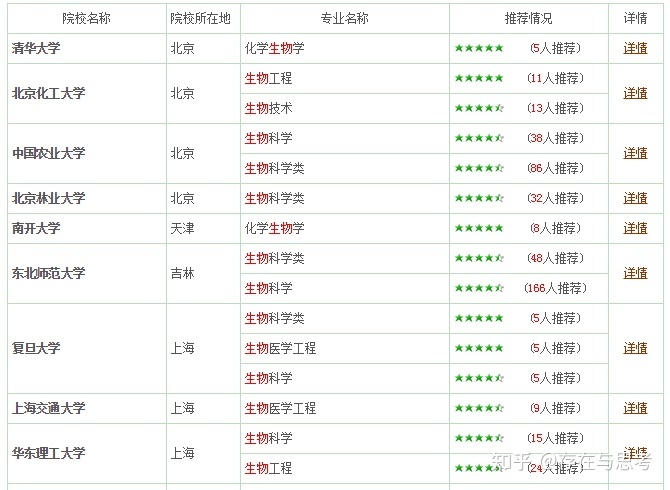This screenshot has height=490, width=670.
Task: Open 详情 link for 南开大学
Action: click(x=635, y=228)
